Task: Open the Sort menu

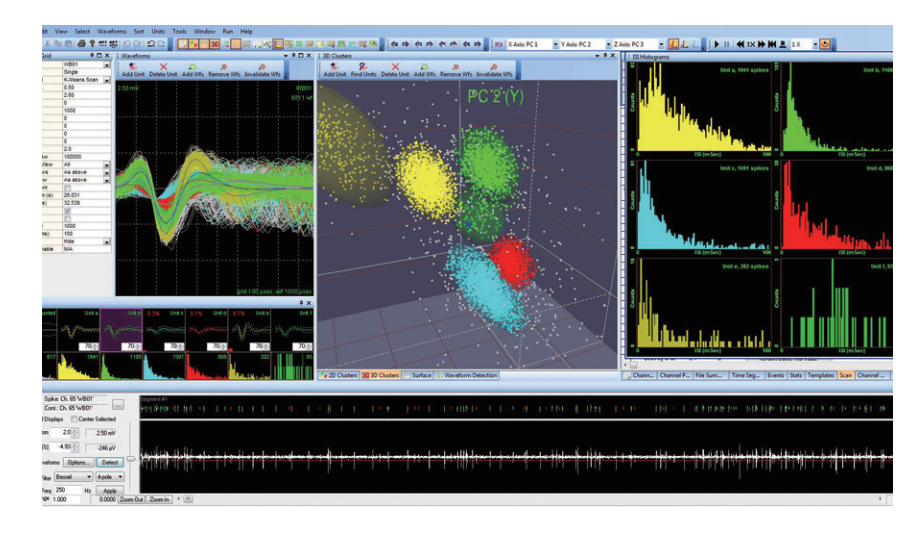Action: [x=139, y=31]
